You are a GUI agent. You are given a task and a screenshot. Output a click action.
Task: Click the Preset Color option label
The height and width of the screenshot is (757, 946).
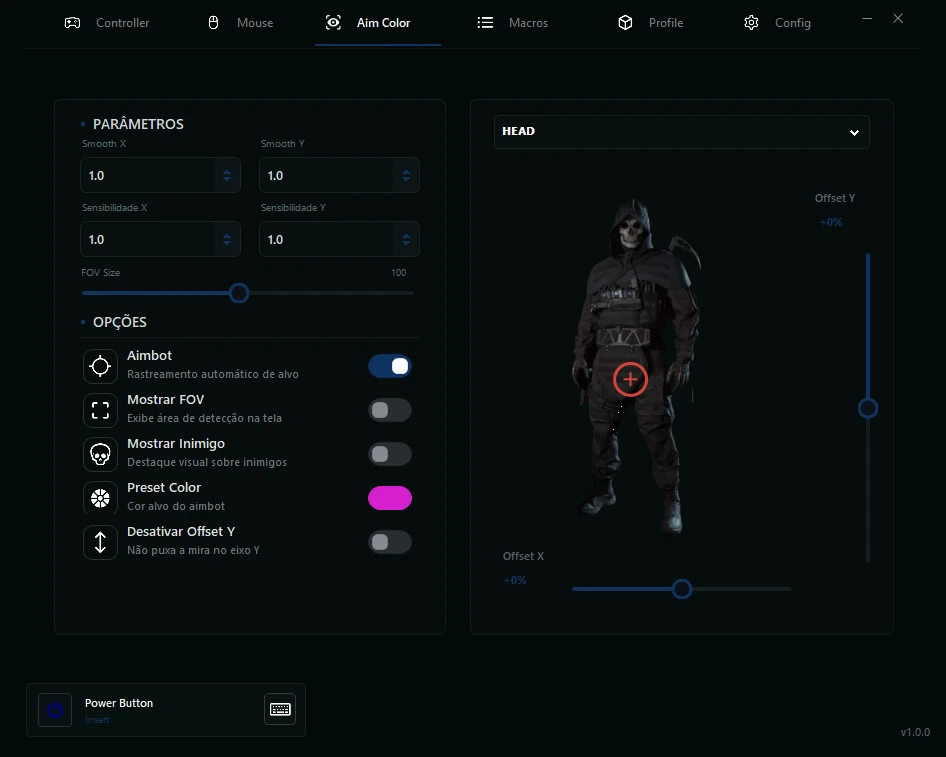(164, 488)
